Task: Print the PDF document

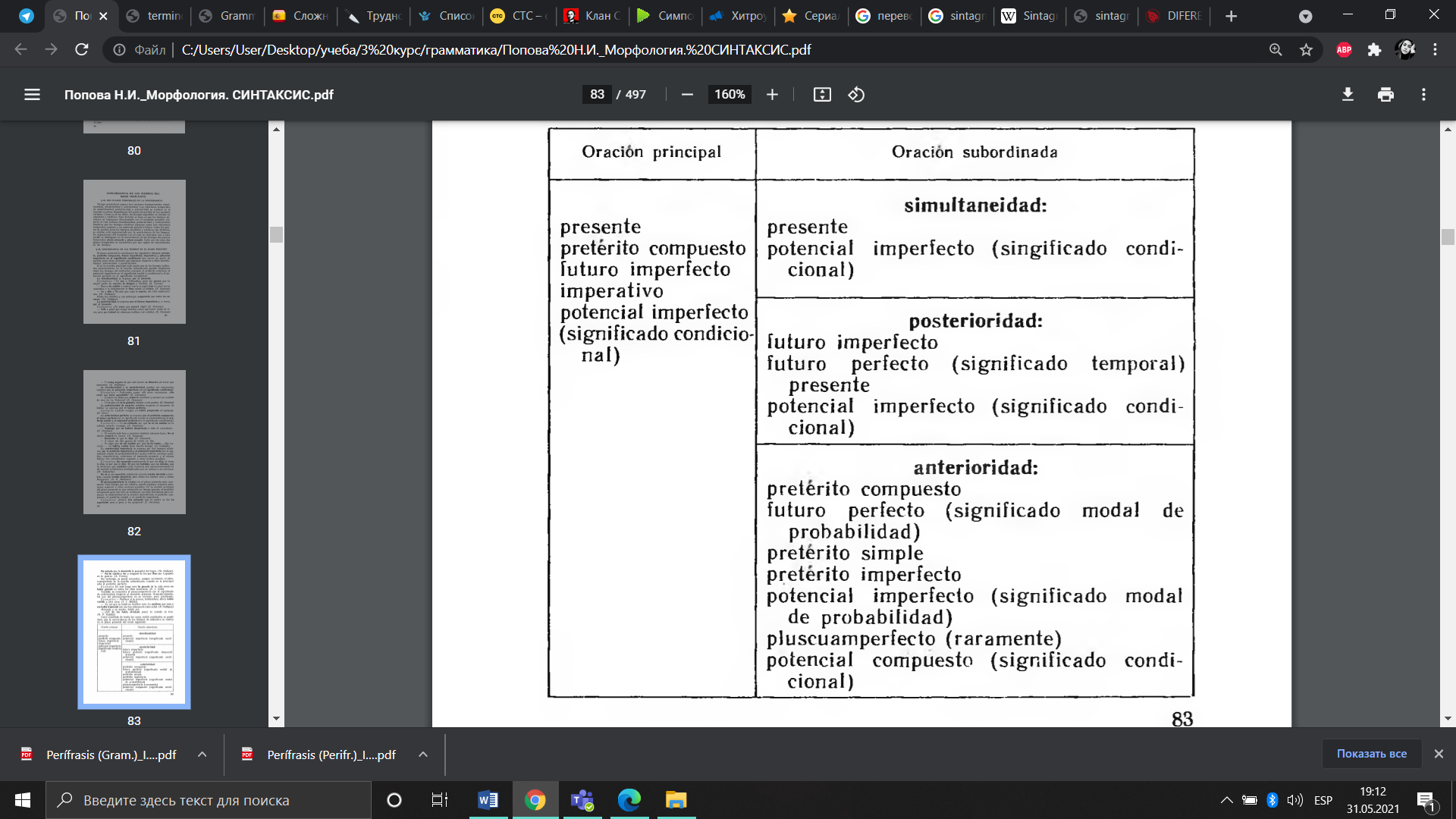Action: coord(1385,95)
